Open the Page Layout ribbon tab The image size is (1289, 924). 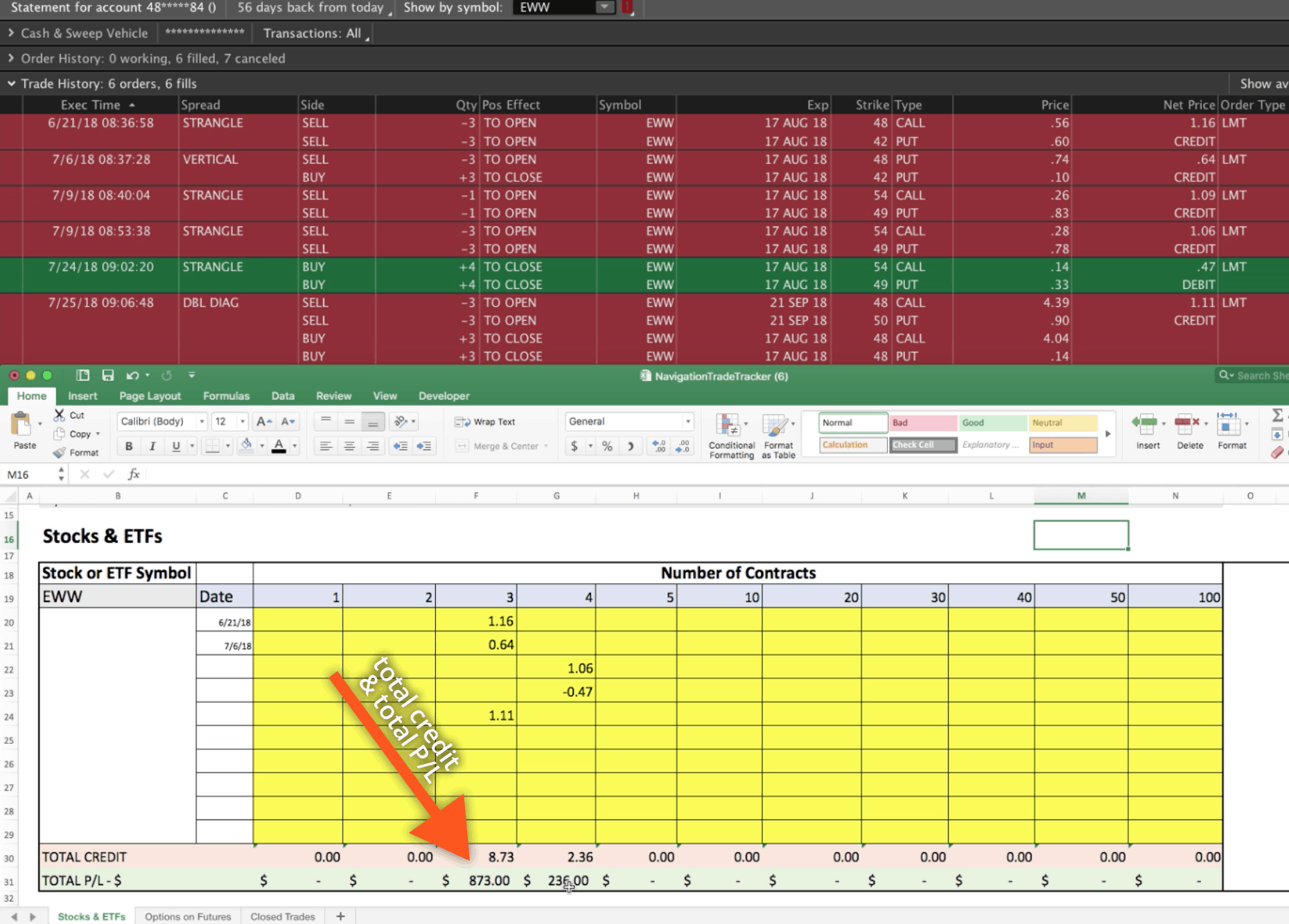[x=150, y=396]
